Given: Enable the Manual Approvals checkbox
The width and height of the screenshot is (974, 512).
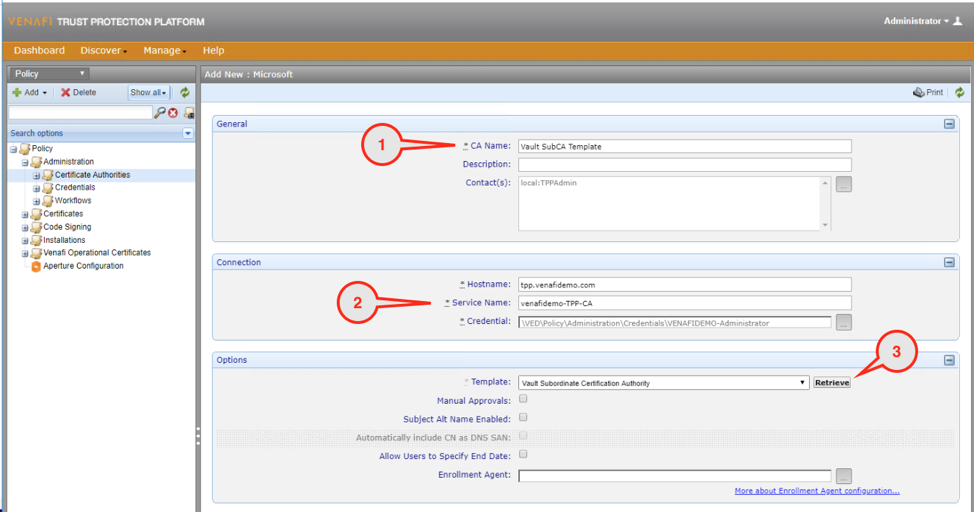Looking at the screenshot, I should [523, 398].
